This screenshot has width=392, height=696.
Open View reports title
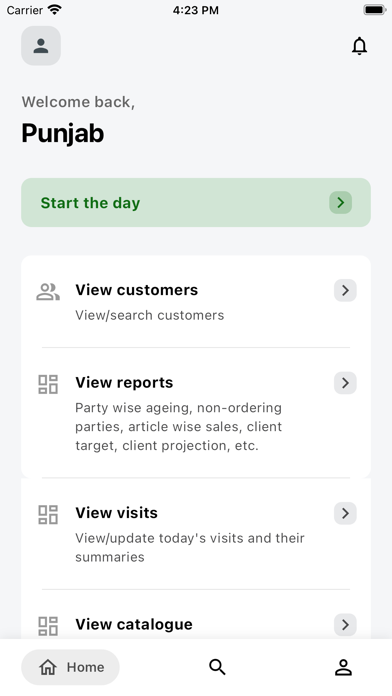point(124,383)
